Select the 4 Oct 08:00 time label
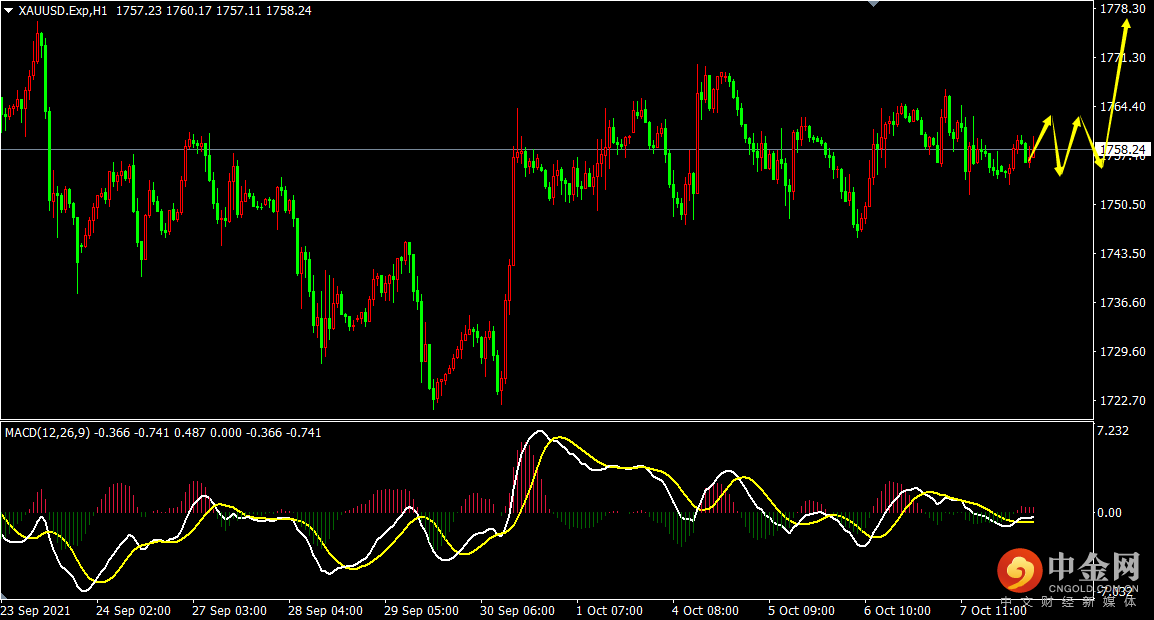1154x620 pixels. coord(705,610)
